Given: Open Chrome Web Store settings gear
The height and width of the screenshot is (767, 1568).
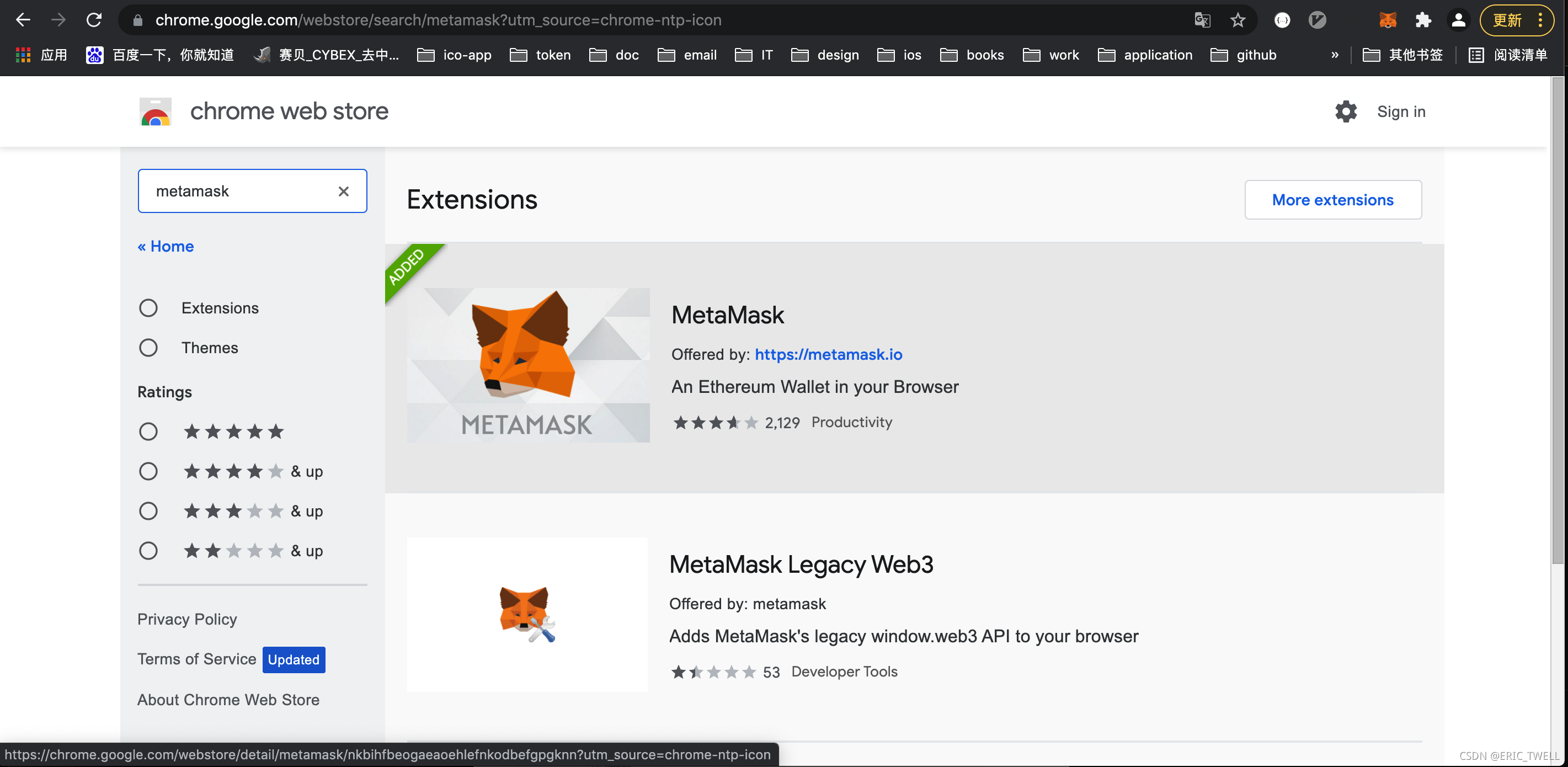Looking at the screenshot, I should click(x=1345, y=111).
